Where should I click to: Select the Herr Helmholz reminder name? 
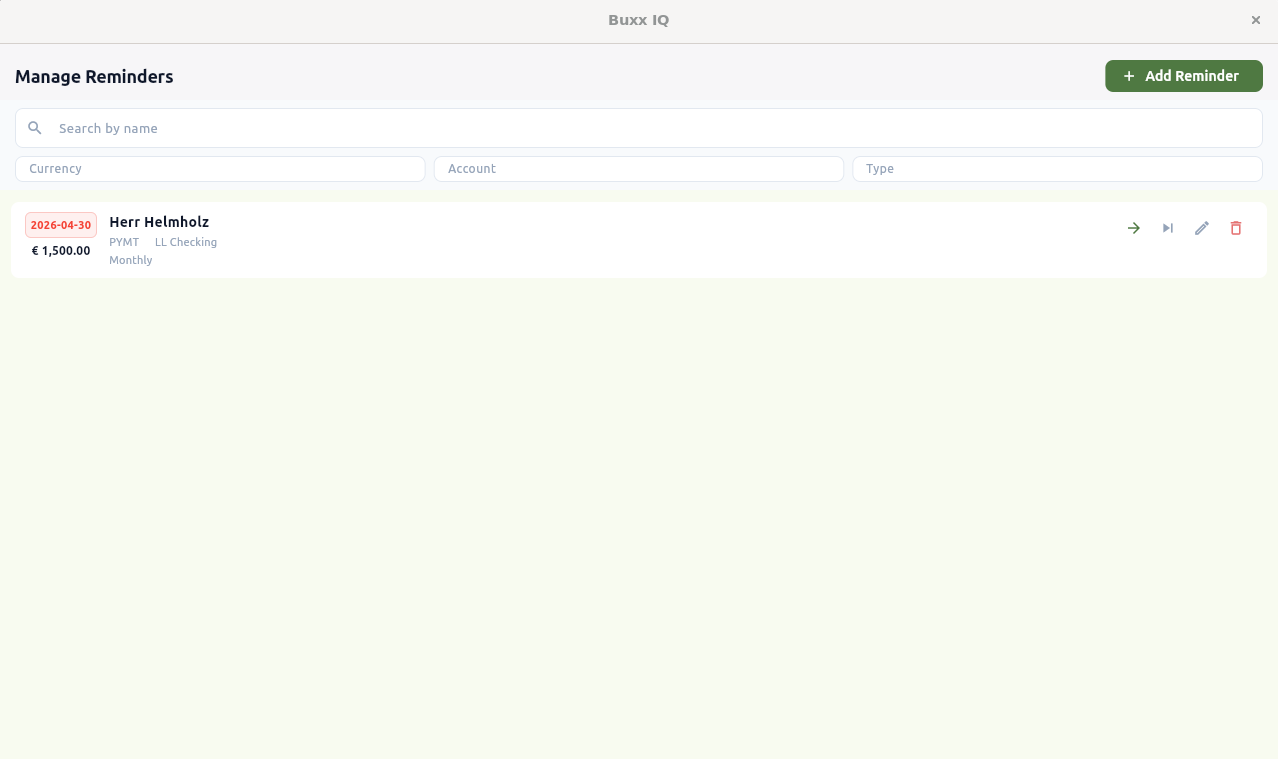(159, 222)
